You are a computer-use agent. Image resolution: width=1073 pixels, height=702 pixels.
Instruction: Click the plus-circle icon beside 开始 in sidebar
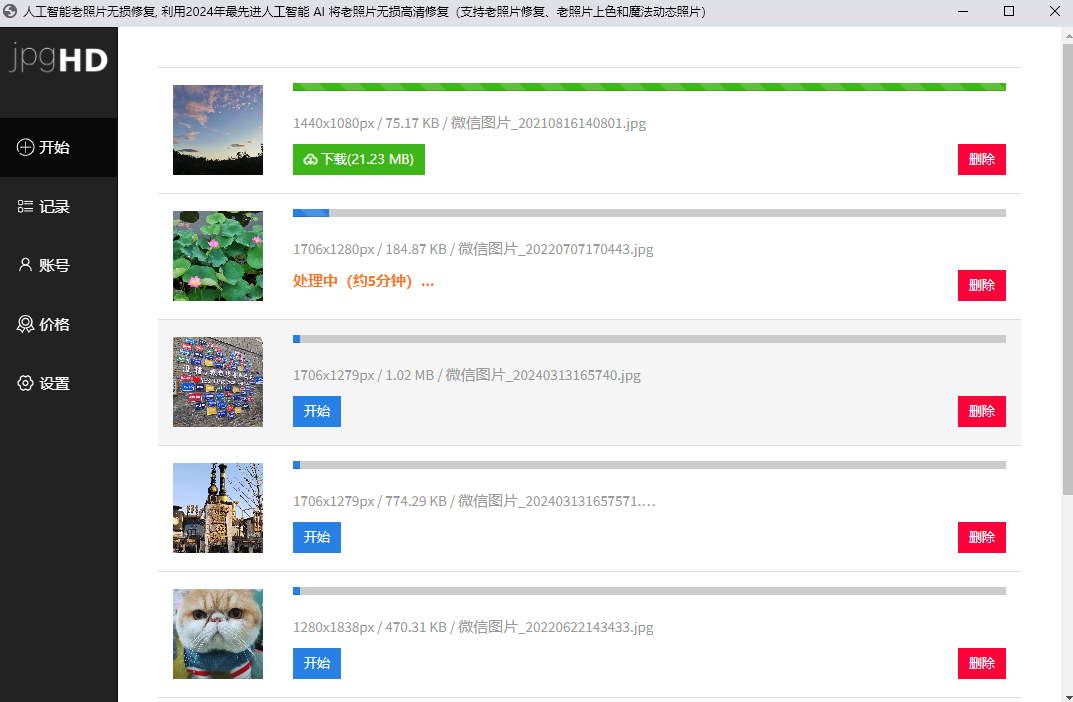(x=25, y=147)
